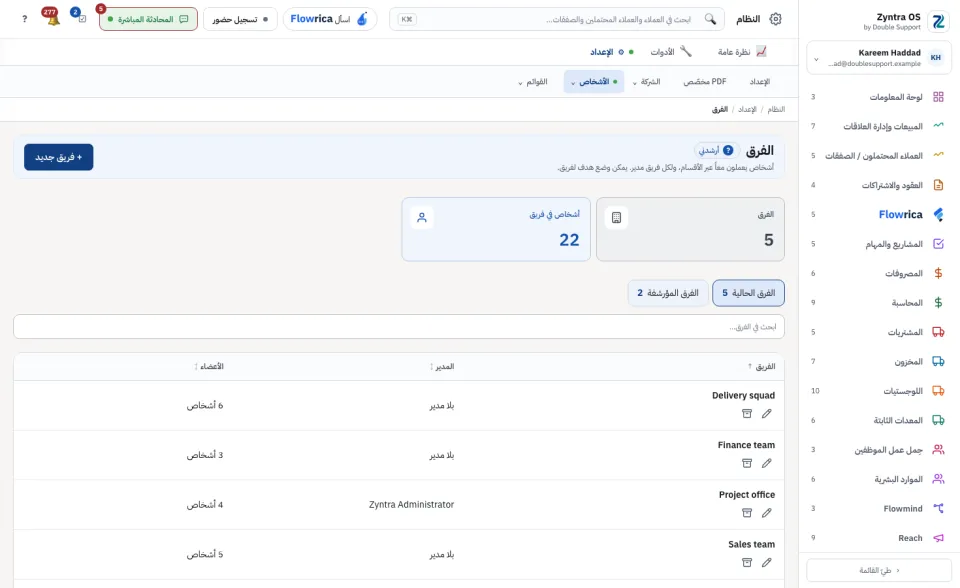Click the Ask Flowrica button
This screenshot has height=588, width=960.
point(329,19)
